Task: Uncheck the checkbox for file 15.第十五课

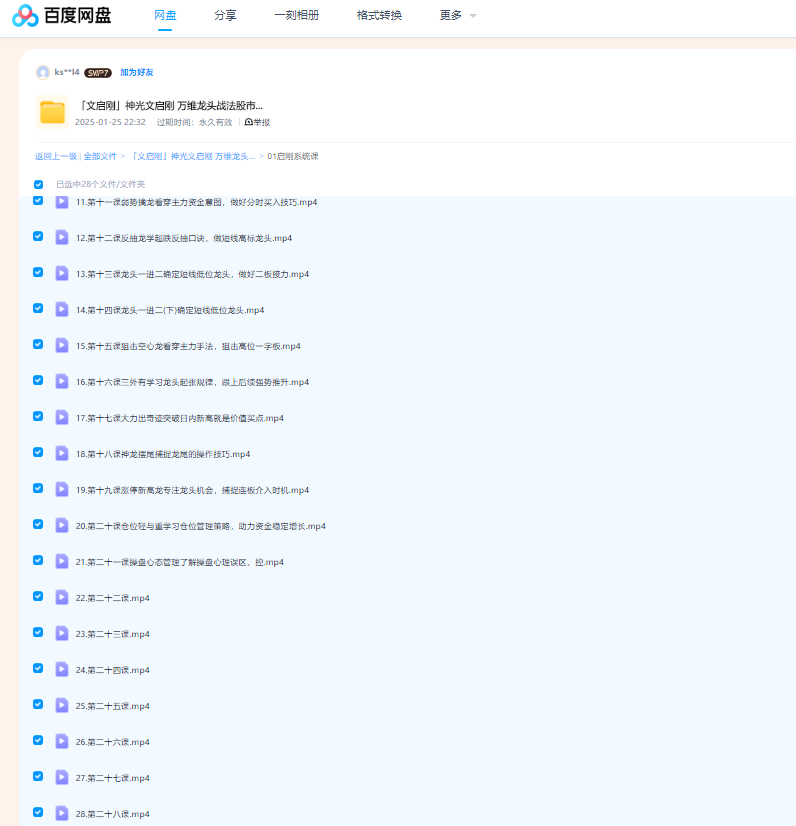Action: (38, 344)
